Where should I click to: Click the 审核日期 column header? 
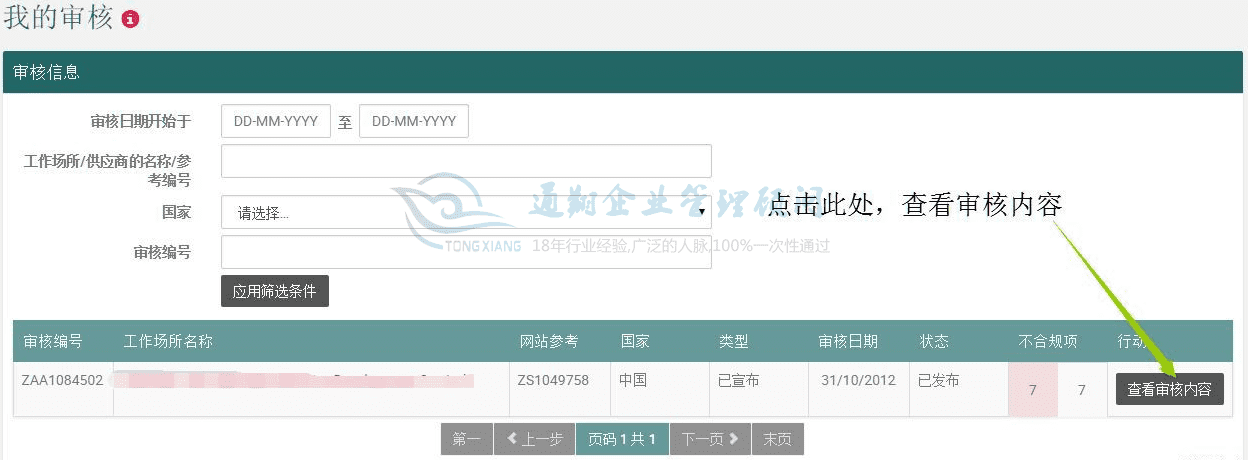[848, 341]
